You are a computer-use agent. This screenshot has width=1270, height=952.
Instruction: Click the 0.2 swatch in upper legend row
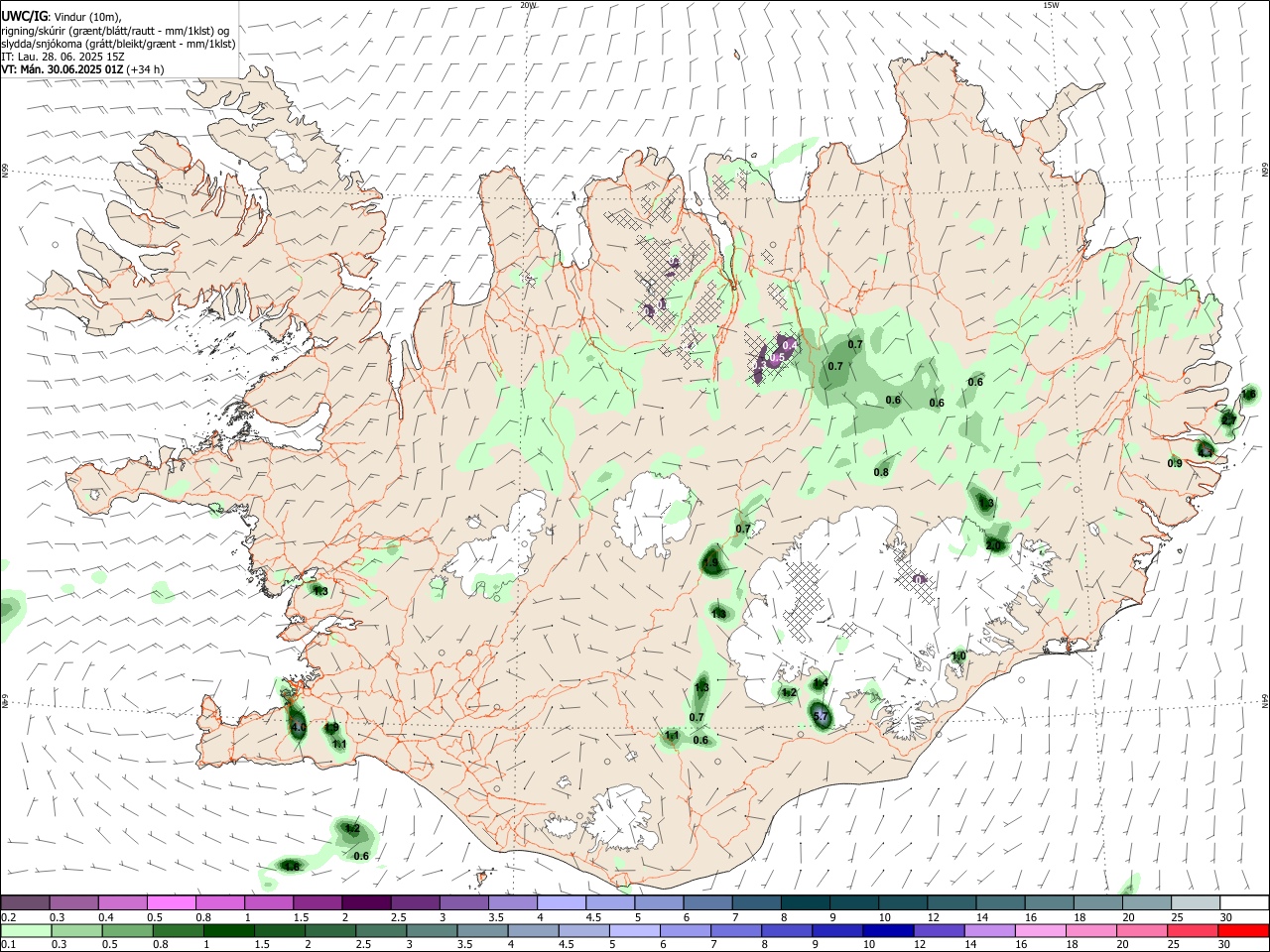click(x=25, y=902)
